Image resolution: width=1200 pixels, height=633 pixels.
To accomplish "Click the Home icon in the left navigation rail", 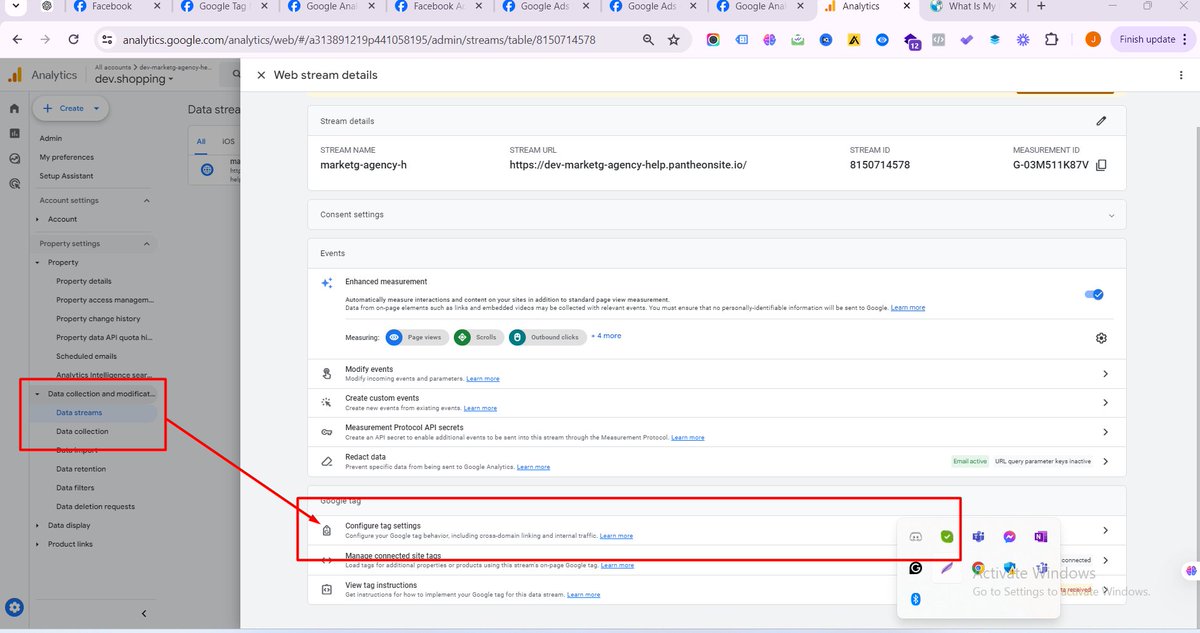I will [x=13, y=107].
